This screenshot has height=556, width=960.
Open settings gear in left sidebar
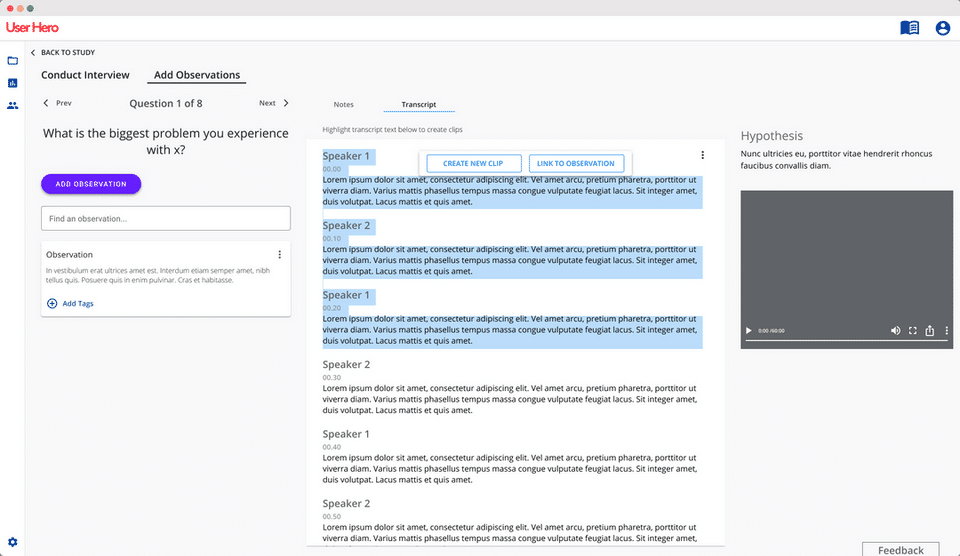(12, 542)
